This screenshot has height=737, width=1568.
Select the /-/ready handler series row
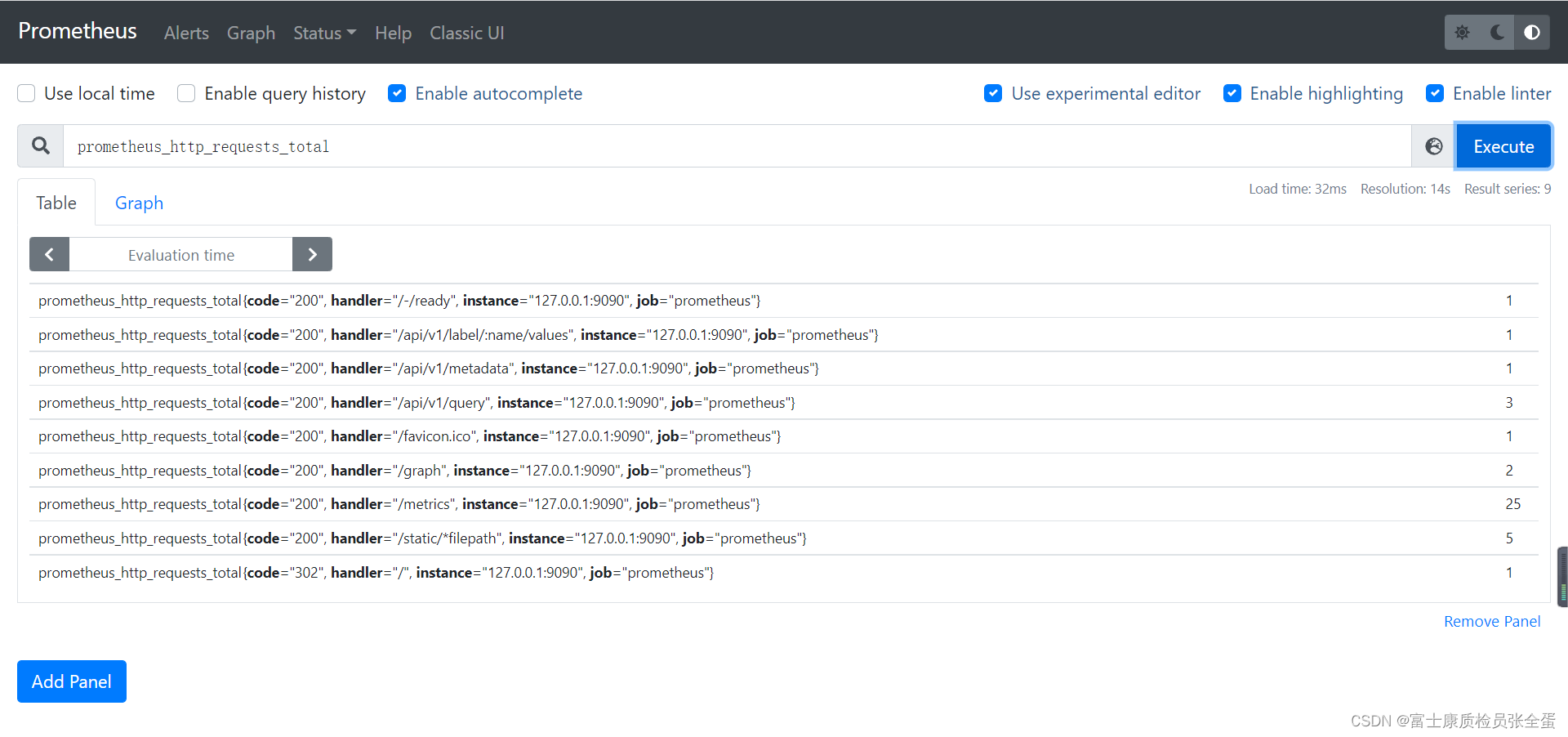(784, 301)
